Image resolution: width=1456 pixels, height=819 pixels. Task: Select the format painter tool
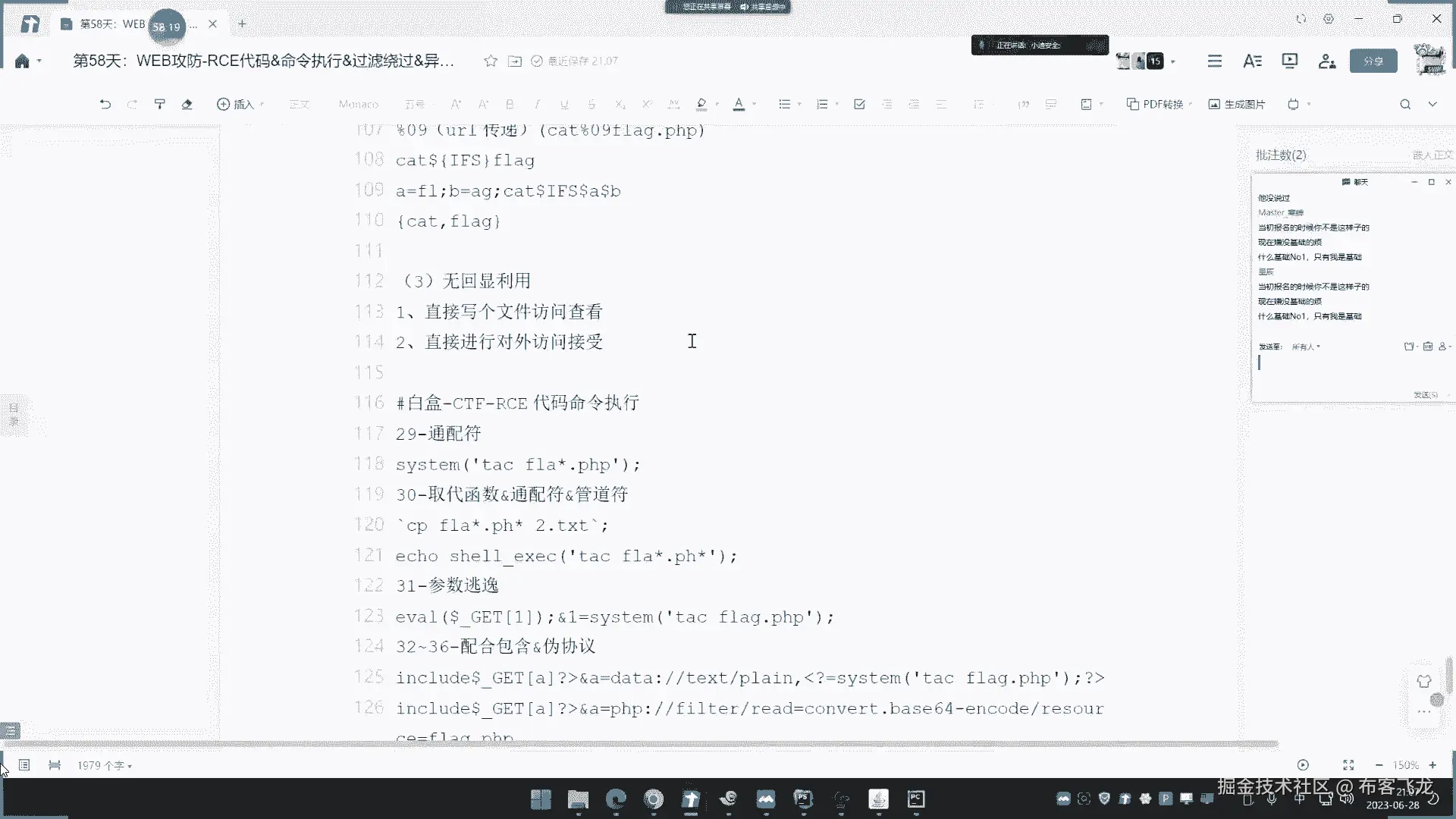coord(159,104)
